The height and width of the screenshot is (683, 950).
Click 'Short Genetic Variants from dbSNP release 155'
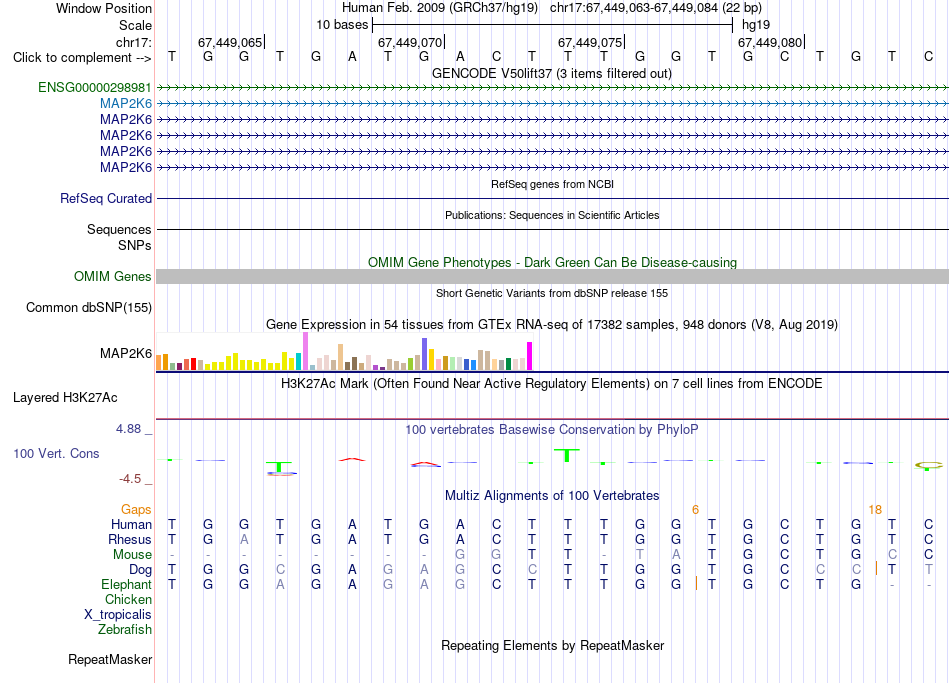(552, 293)
